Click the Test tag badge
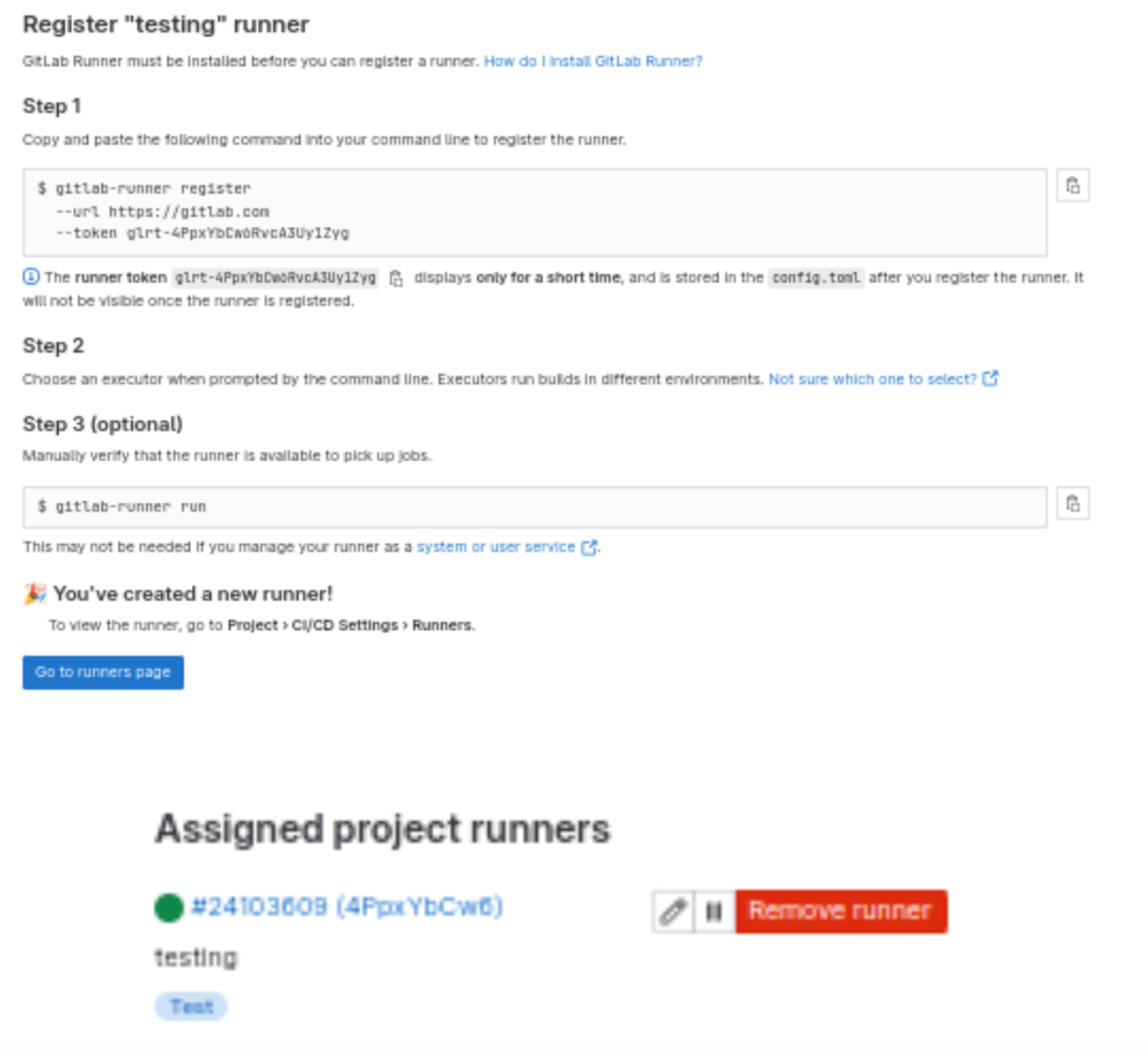 click(x=191, y=1006)
